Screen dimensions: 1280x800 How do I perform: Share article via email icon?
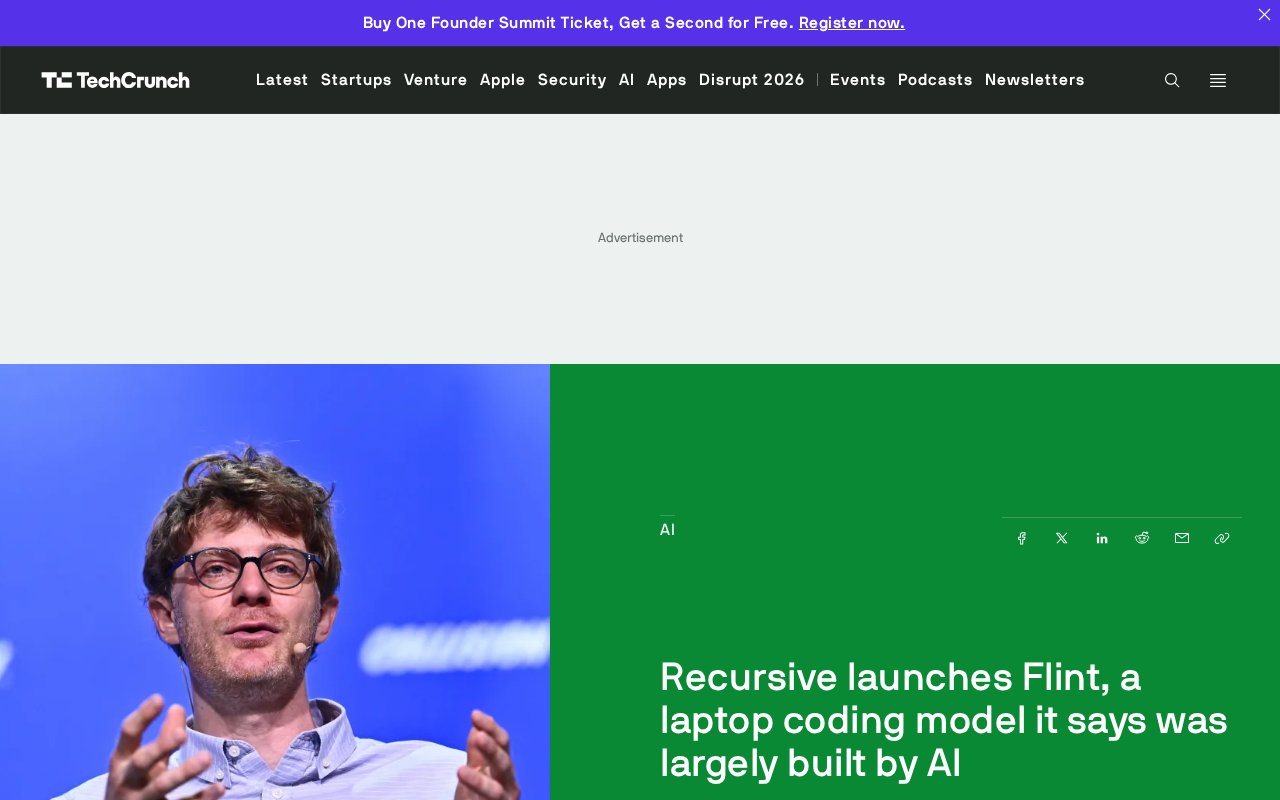tap(1182, 538)
